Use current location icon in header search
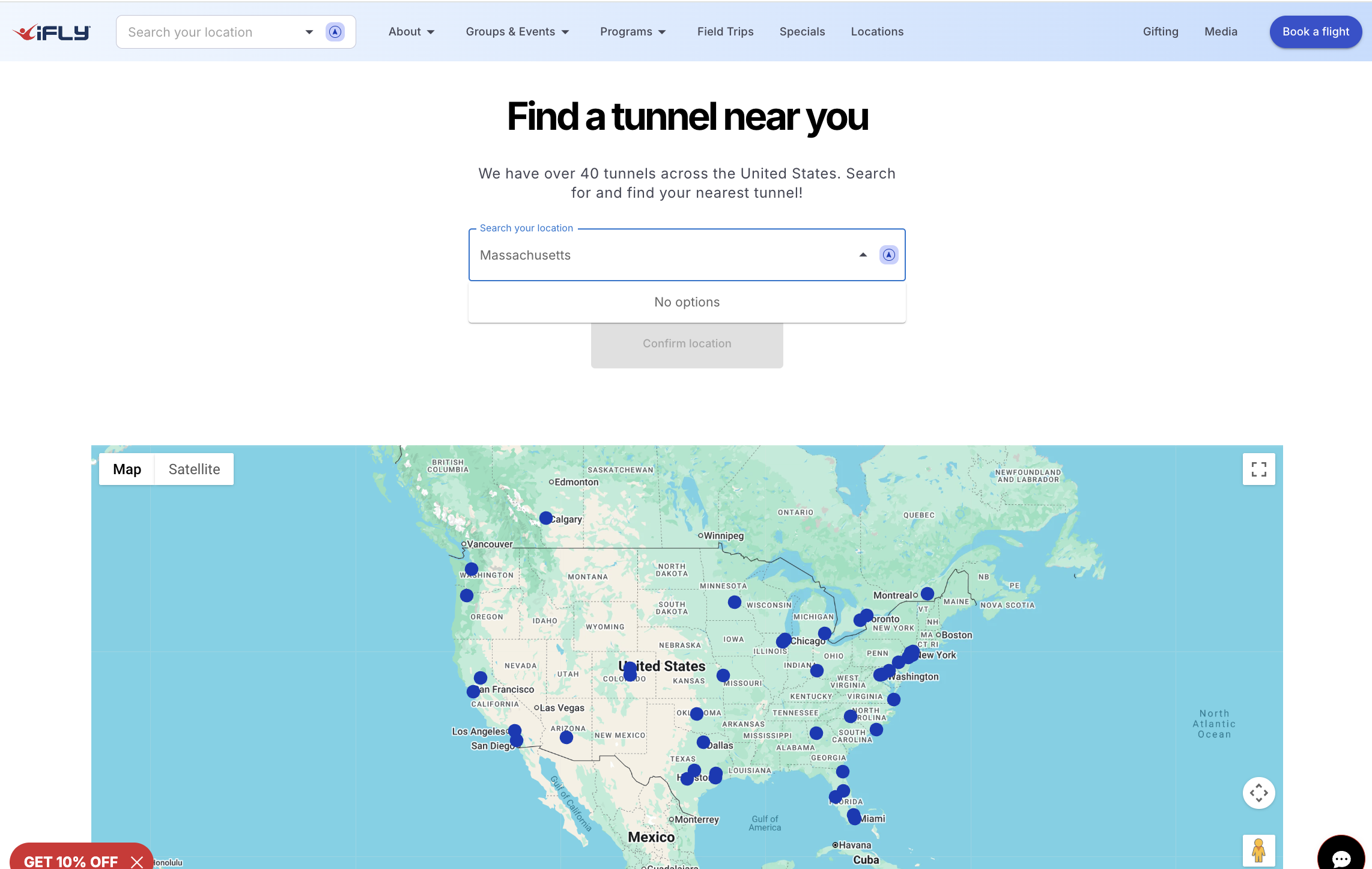Screen dimensions: 1372x869 tap(335, 32)
